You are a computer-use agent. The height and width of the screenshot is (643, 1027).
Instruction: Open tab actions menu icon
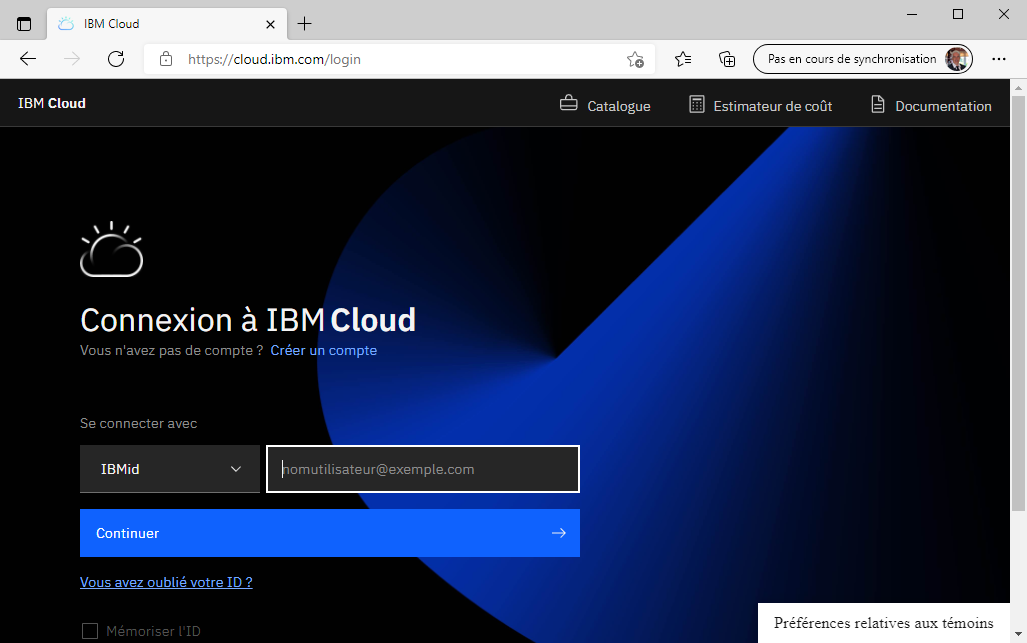coord(24,23)
